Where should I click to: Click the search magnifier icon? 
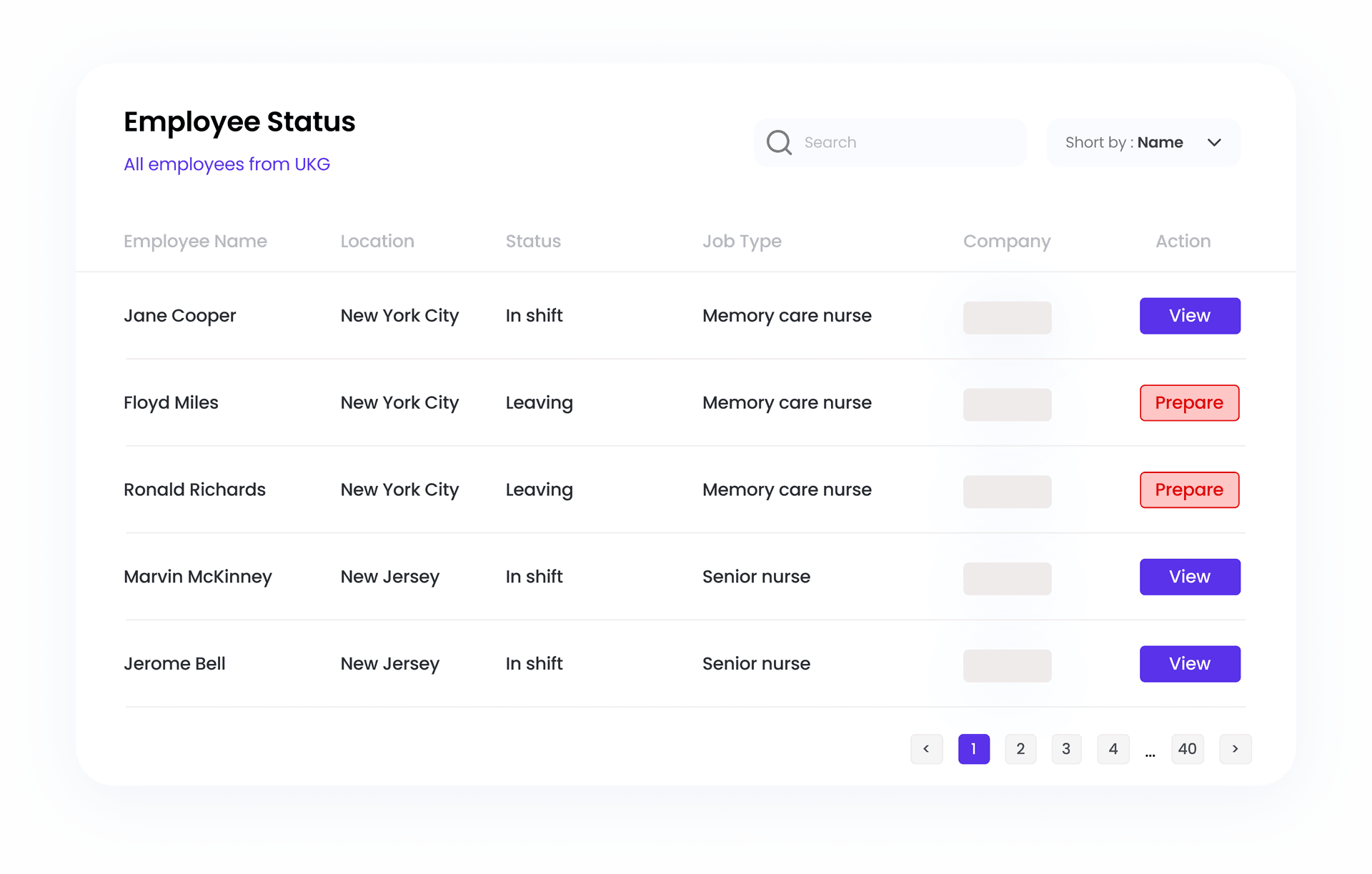(x=778, y=142)
